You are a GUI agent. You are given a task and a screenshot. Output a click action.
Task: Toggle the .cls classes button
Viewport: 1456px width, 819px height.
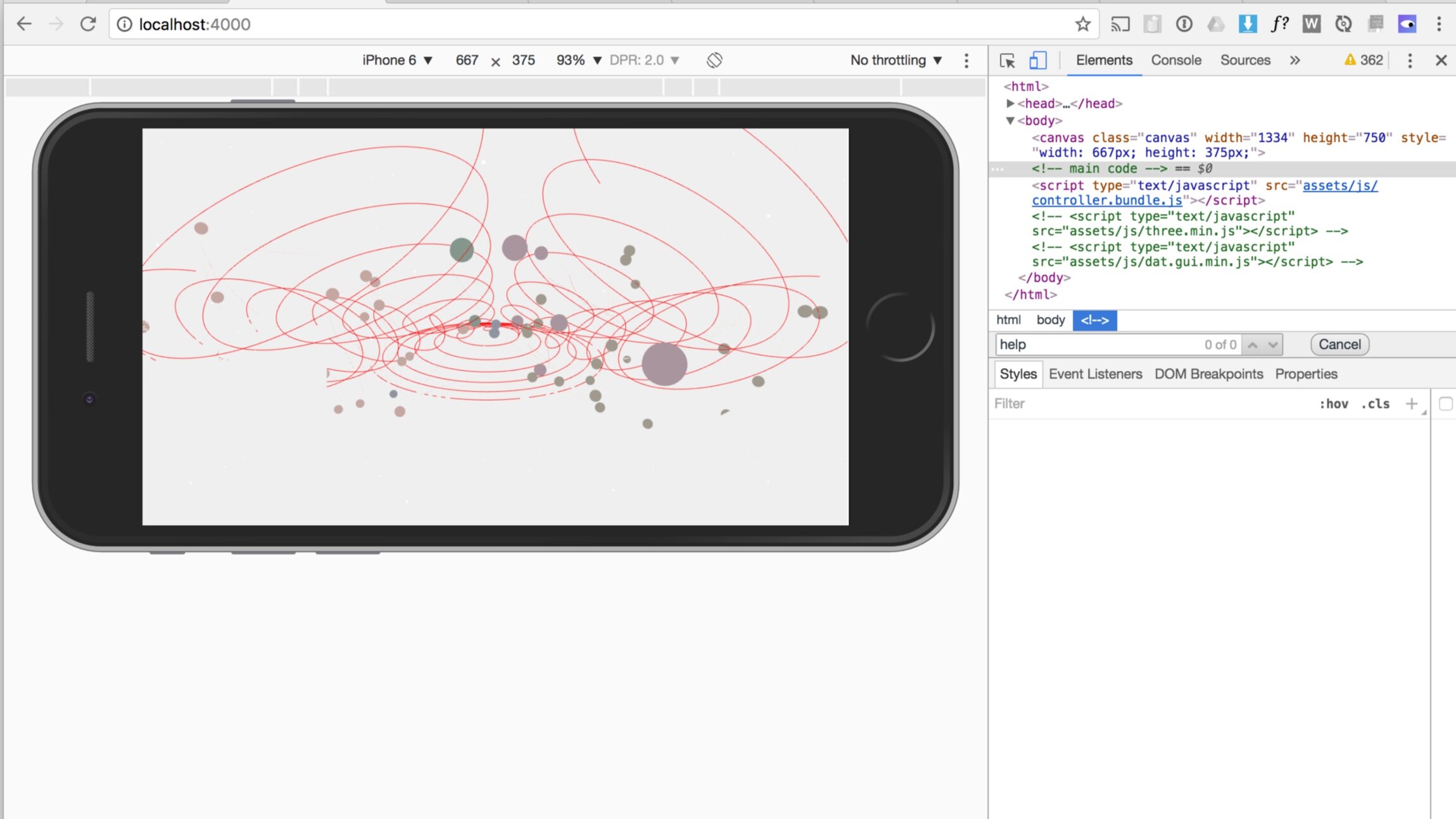pos(1375,403)
